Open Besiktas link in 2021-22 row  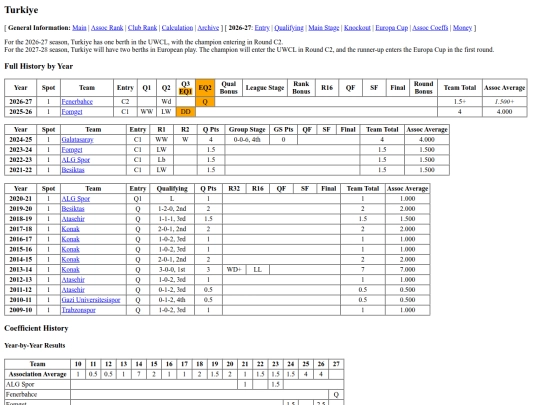coord(73,170)
